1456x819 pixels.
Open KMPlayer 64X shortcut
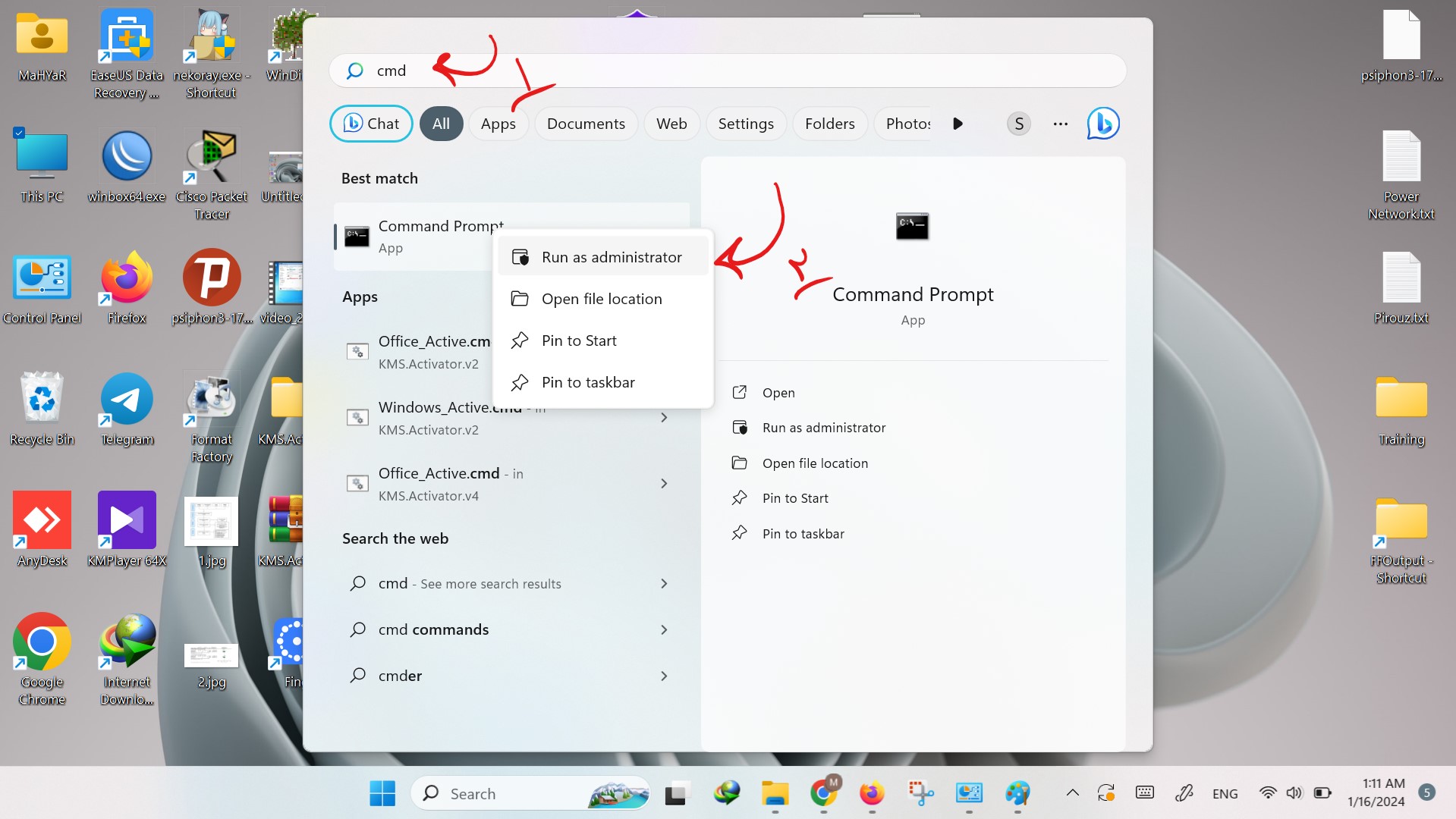tap(127, 529)
